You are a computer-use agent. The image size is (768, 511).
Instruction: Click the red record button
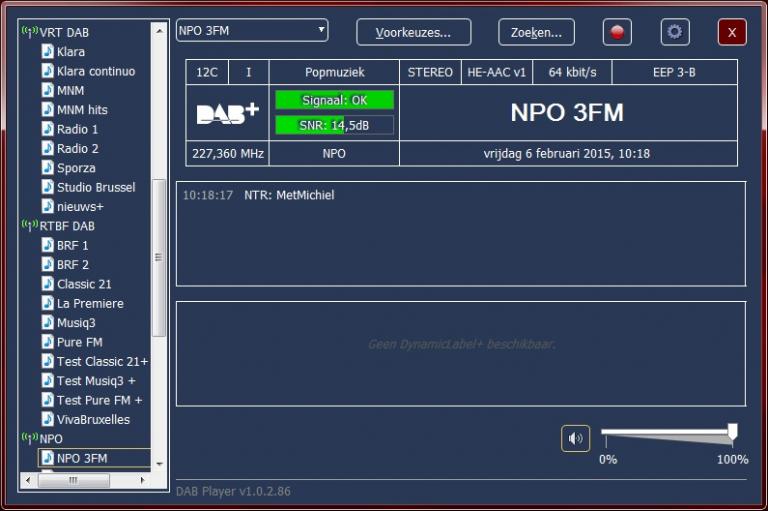(x=617, y=32)
